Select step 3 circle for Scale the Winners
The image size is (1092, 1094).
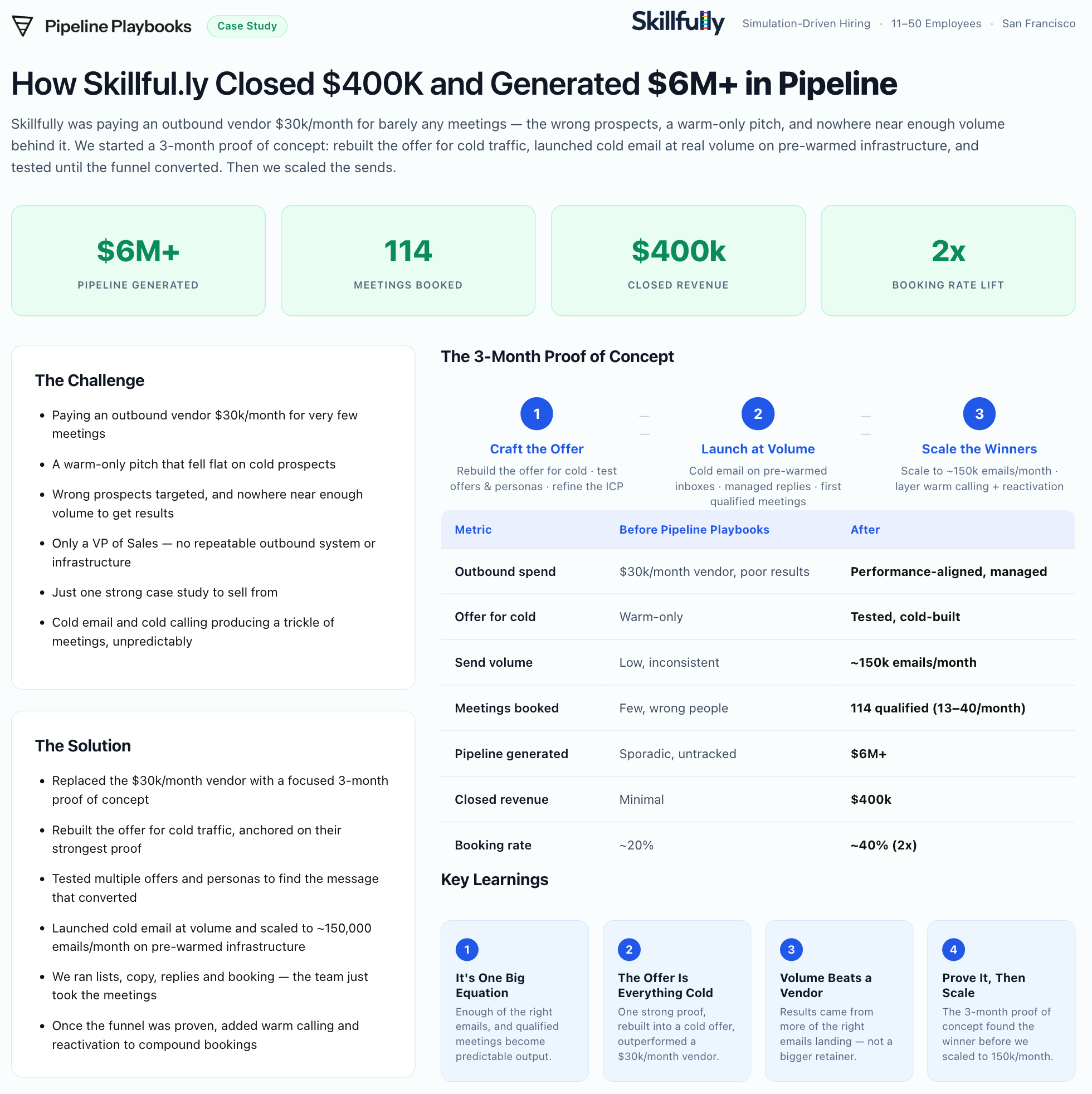pos(979,414)
